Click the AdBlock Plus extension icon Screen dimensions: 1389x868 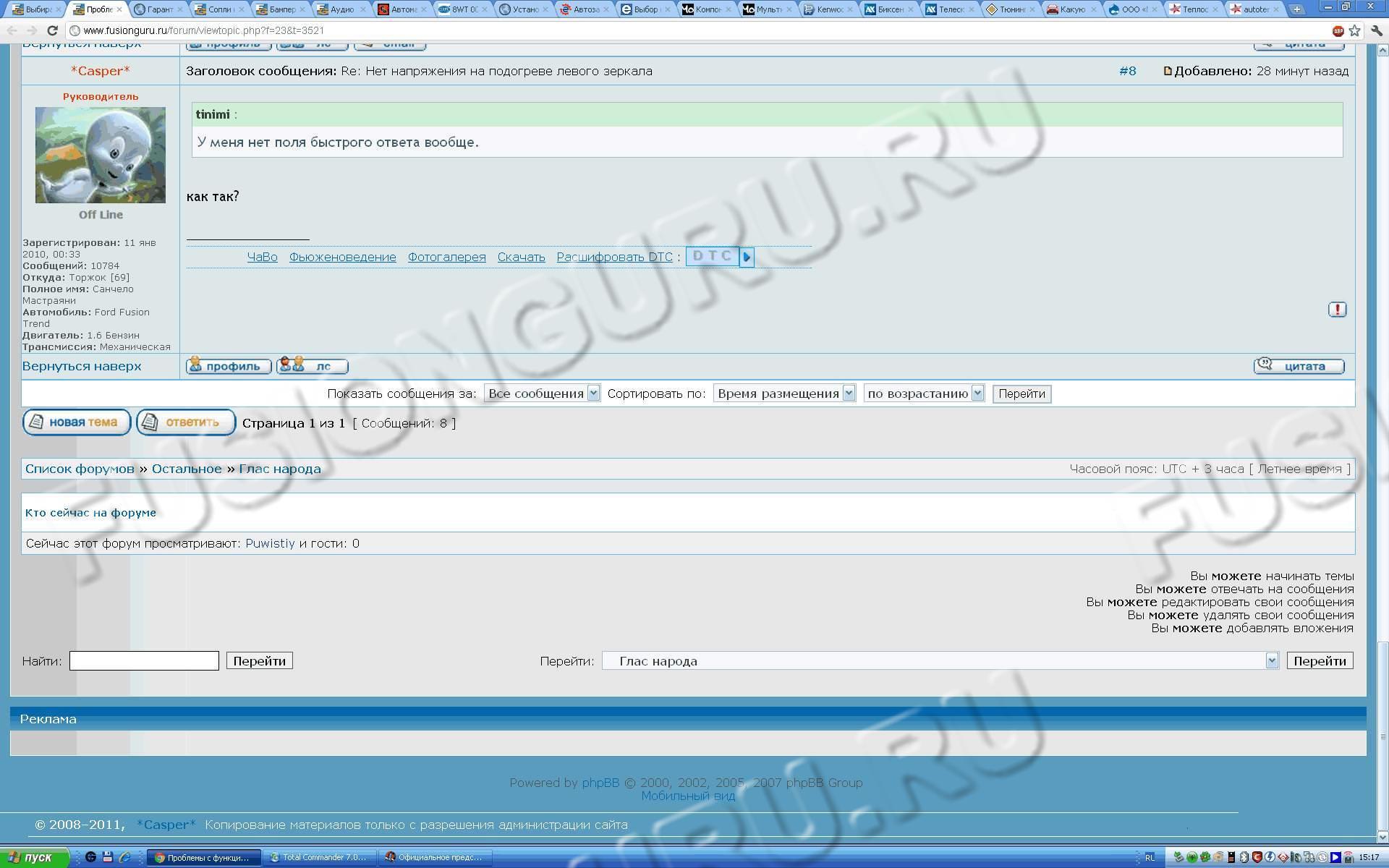pos(1338,30)
